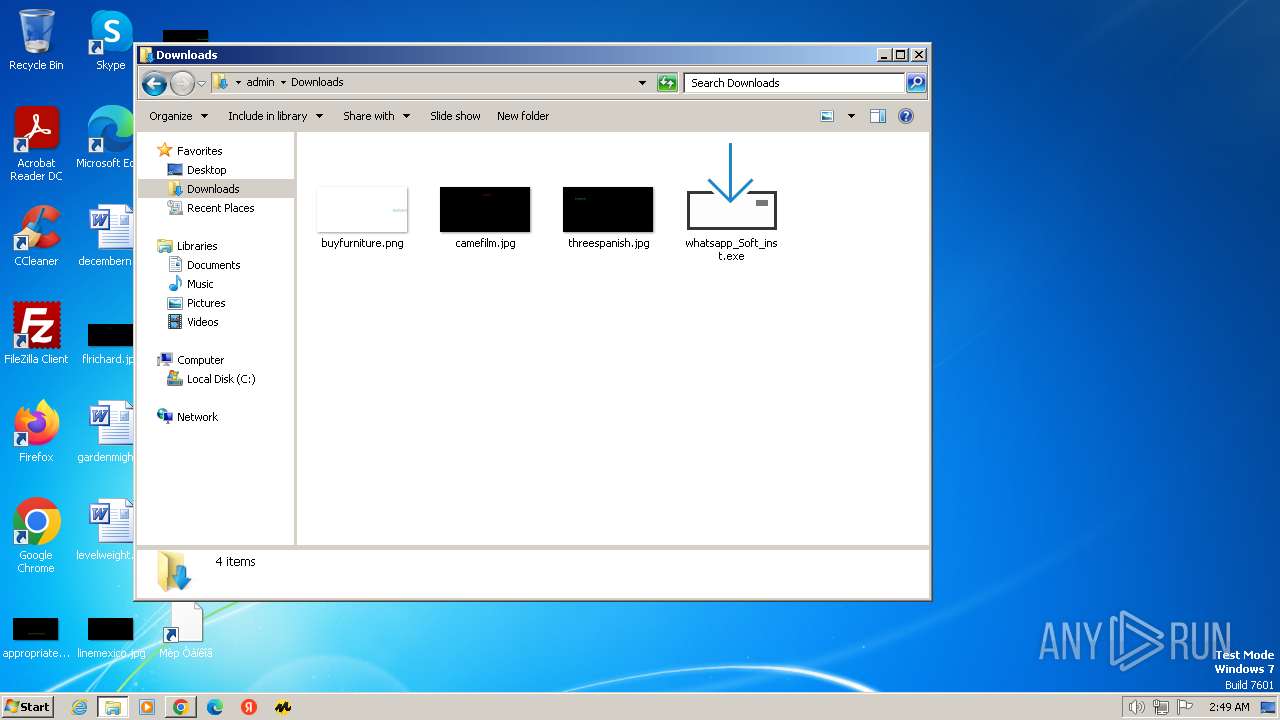The width and height of the screenshot is (1280, 720).
Task: Select the appropriate... file on desktop
Action: pyautogui.click(x=36, y=638)
